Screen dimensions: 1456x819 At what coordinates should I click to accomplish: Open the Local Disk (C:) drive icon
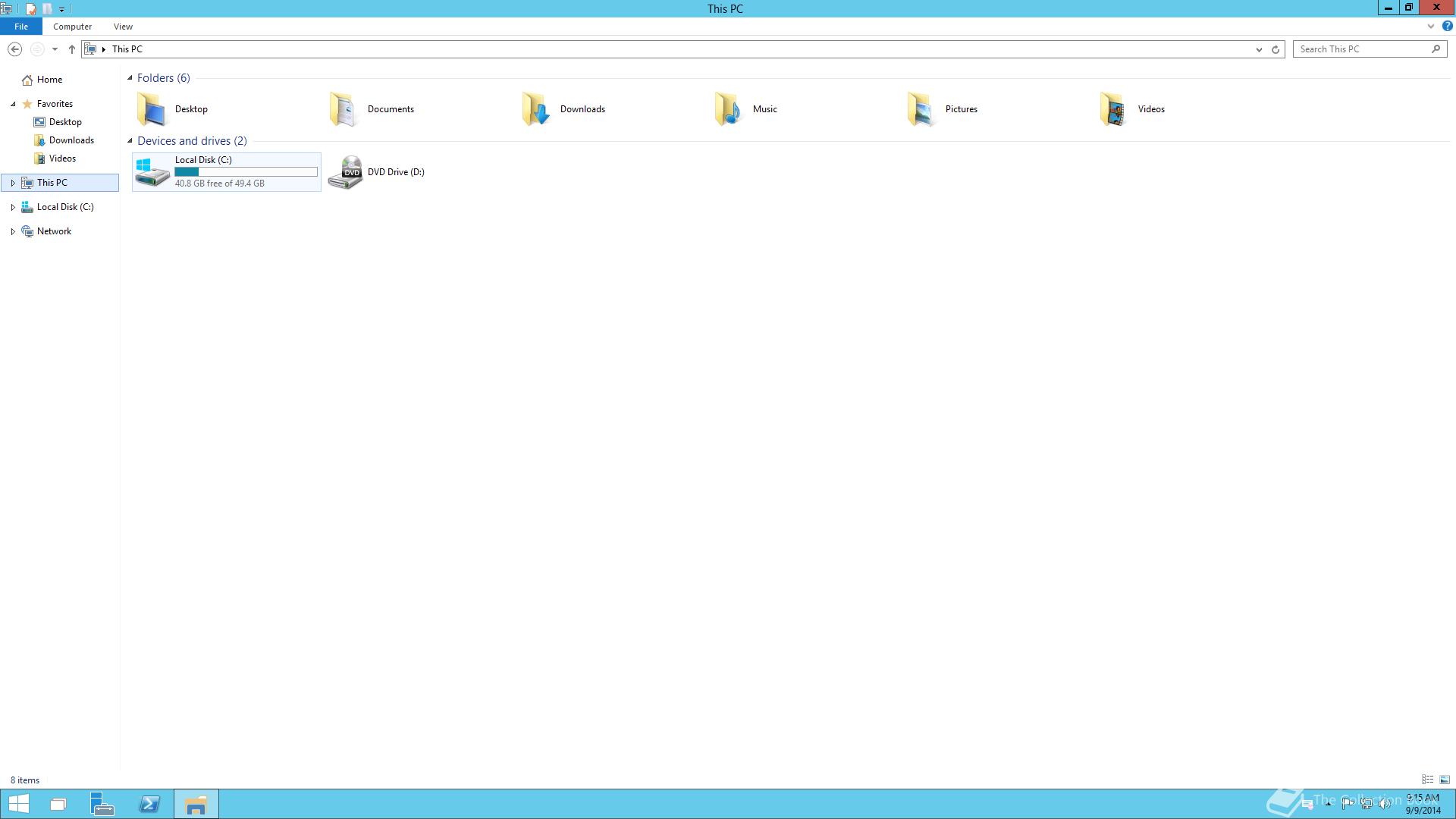coord(152,172)
